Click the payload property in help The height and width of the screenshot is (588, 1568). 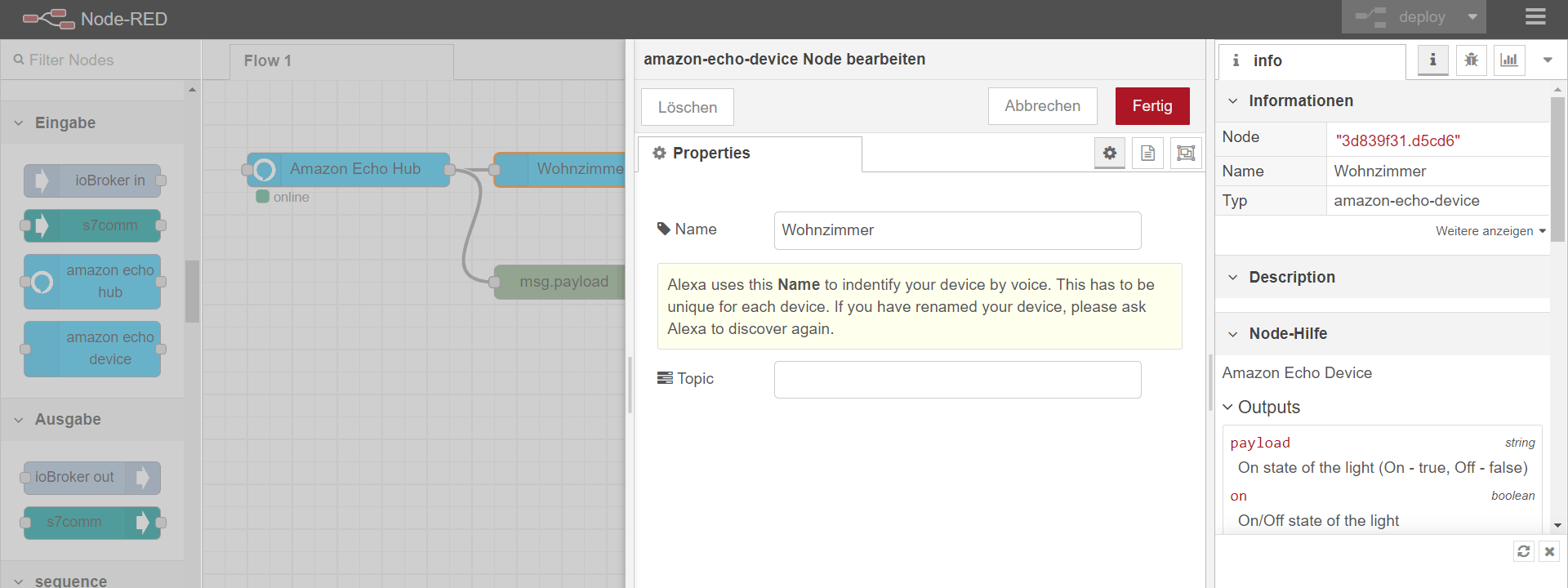(x=1260, y=443)
